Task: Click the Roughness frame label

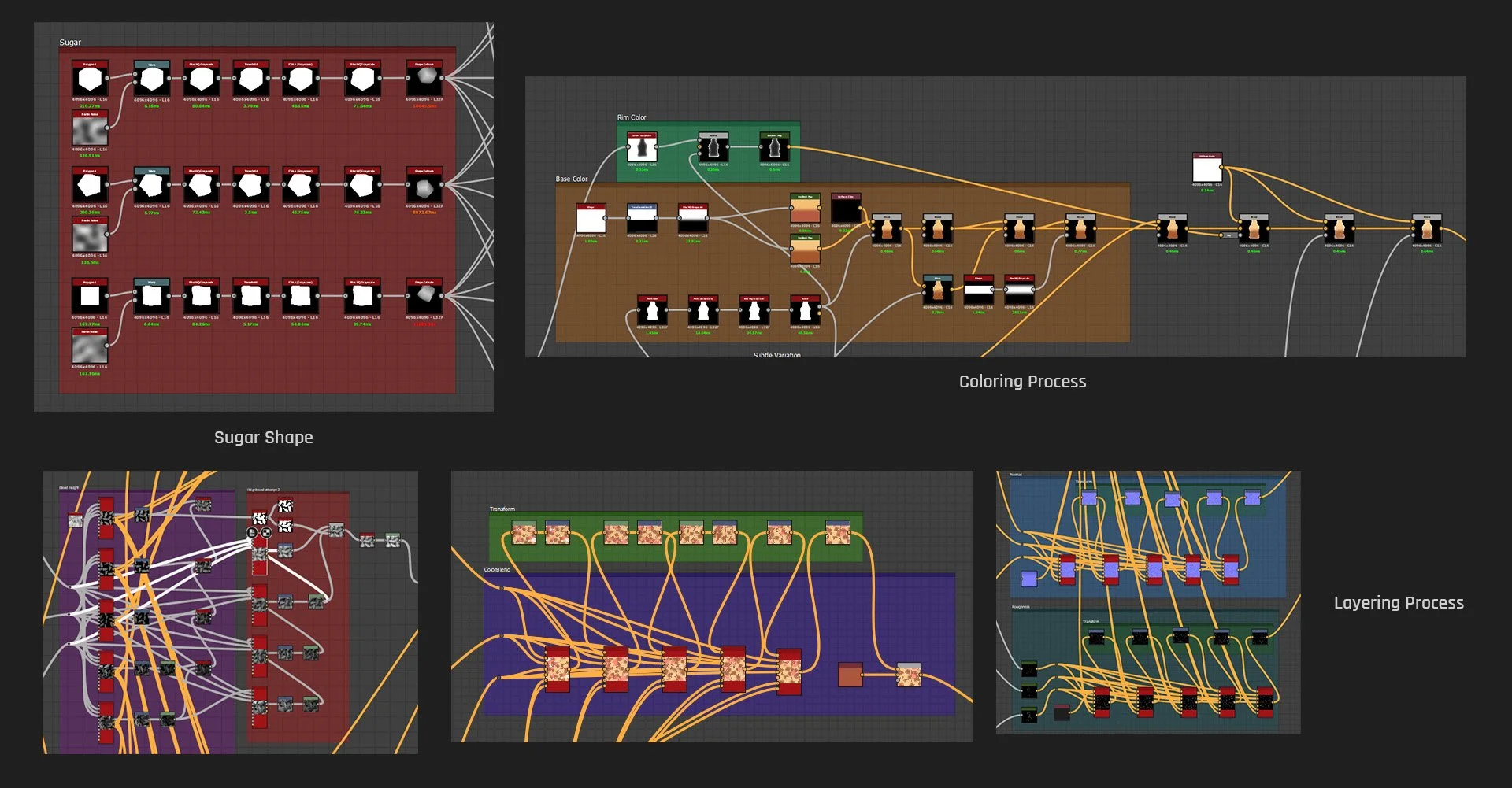Action: [x=1021, y=607]
